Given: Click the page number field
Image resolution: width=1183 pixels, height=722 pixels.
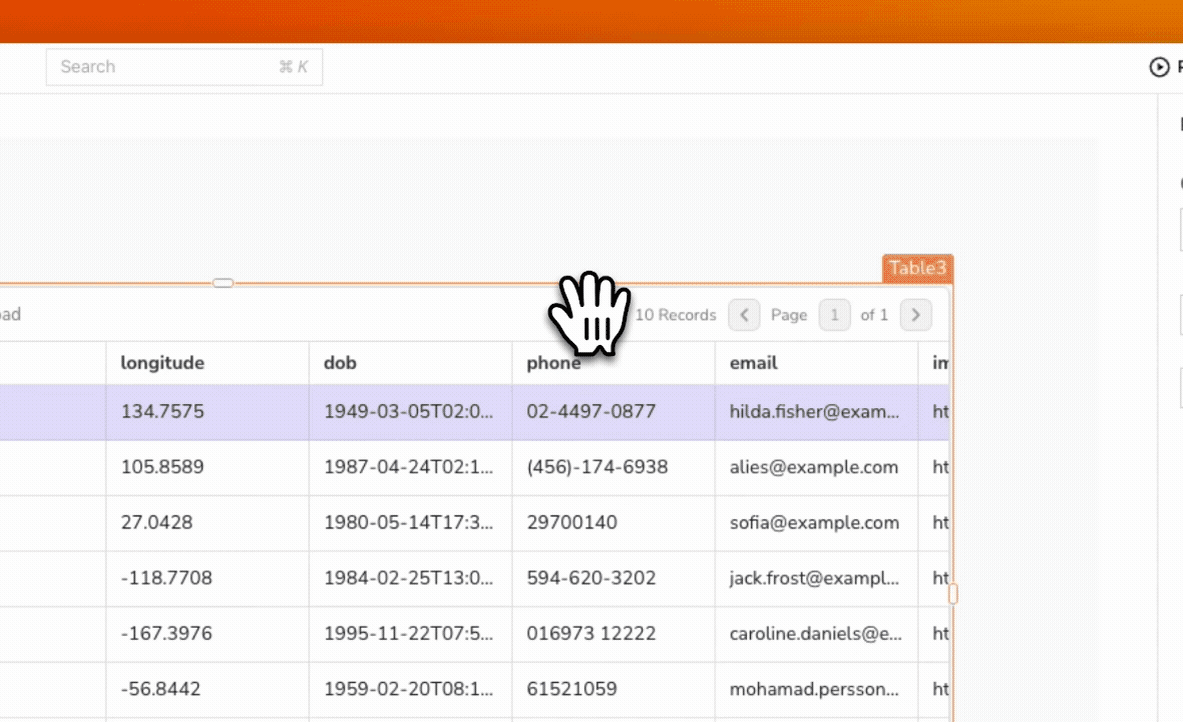Looking at the screenshot, I should coord(834,315).
